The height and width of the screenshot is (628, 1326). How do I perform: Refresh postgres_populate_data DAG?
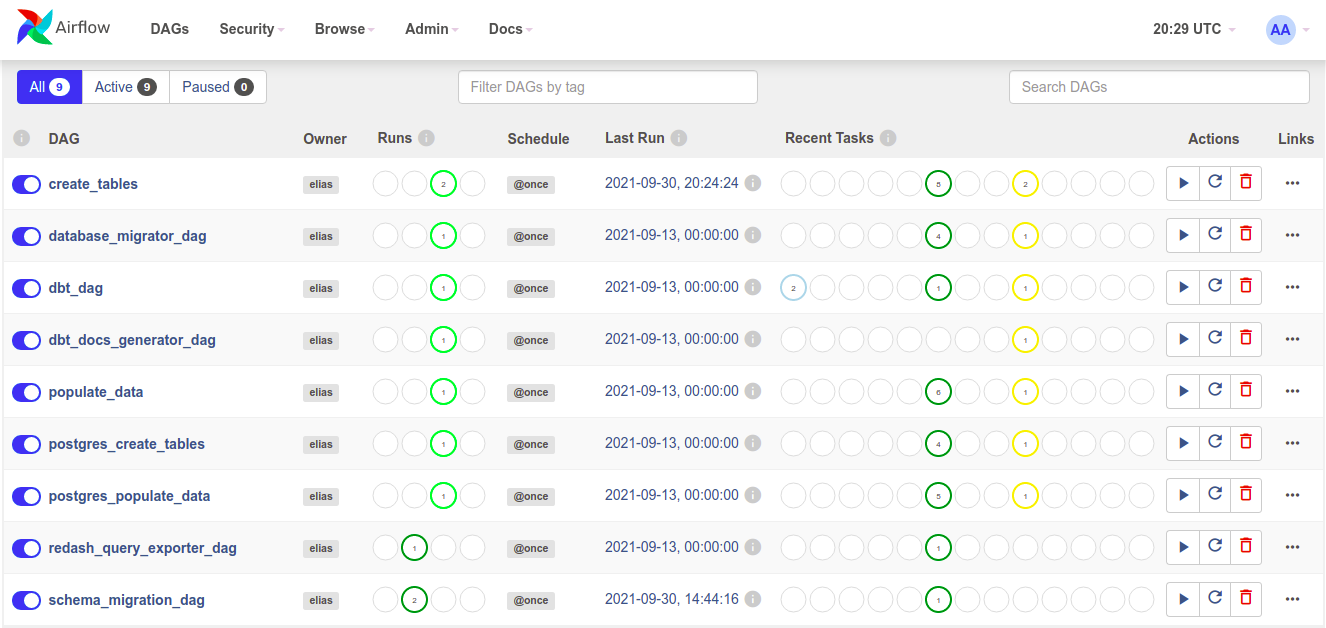point(1215,495)
